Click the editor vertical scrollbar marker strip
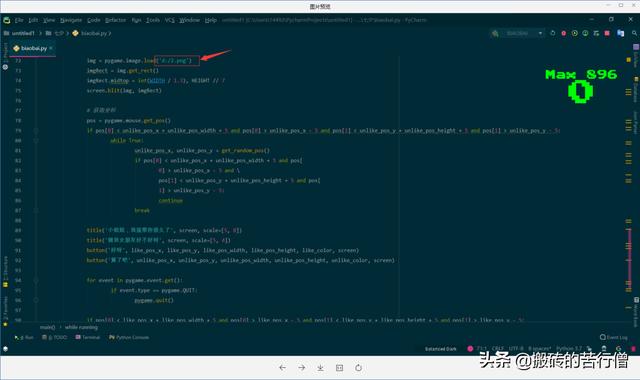The height and width of the screenshot is (380, 640). point(629,188)
